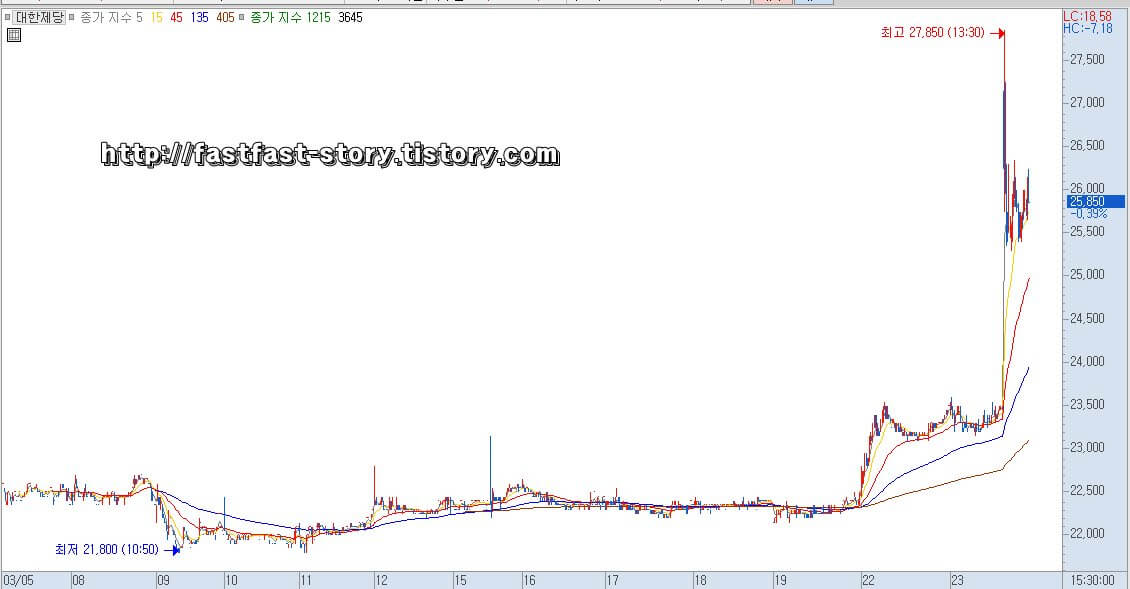Click the 23,500 price axis label

[1087, 404]
